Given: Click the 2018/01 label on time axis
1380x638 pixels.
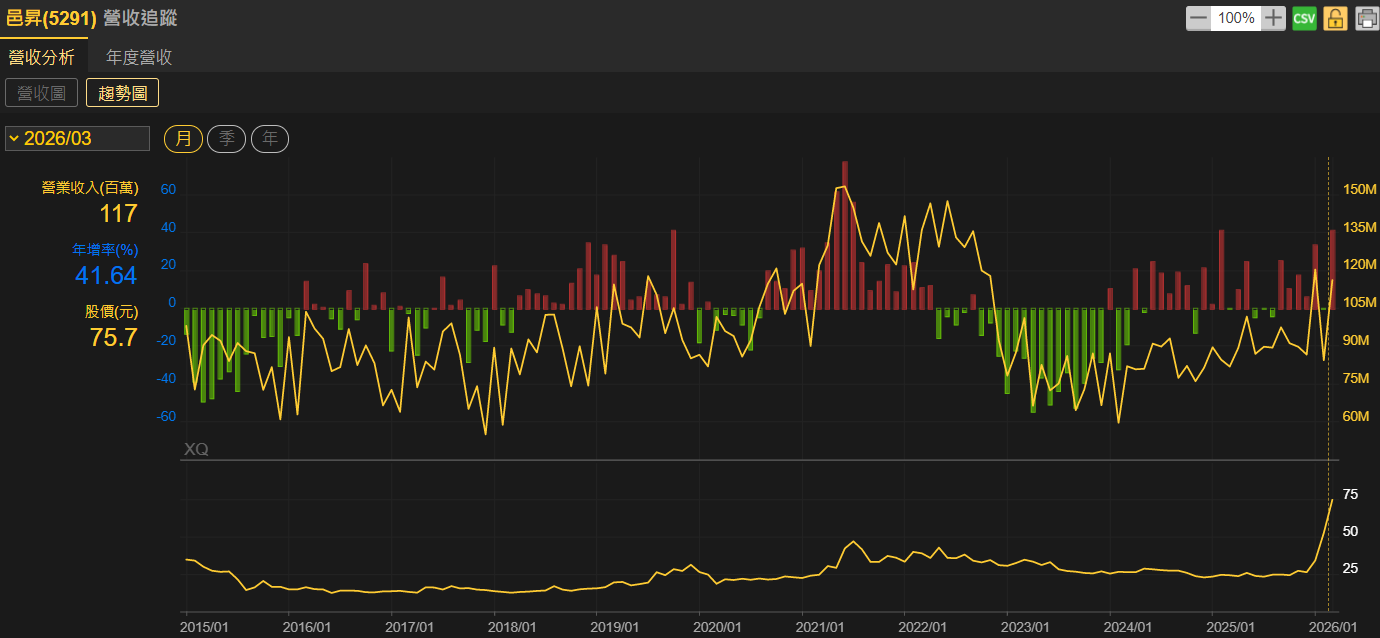Looking at the screenshot, I should (512, 626).
